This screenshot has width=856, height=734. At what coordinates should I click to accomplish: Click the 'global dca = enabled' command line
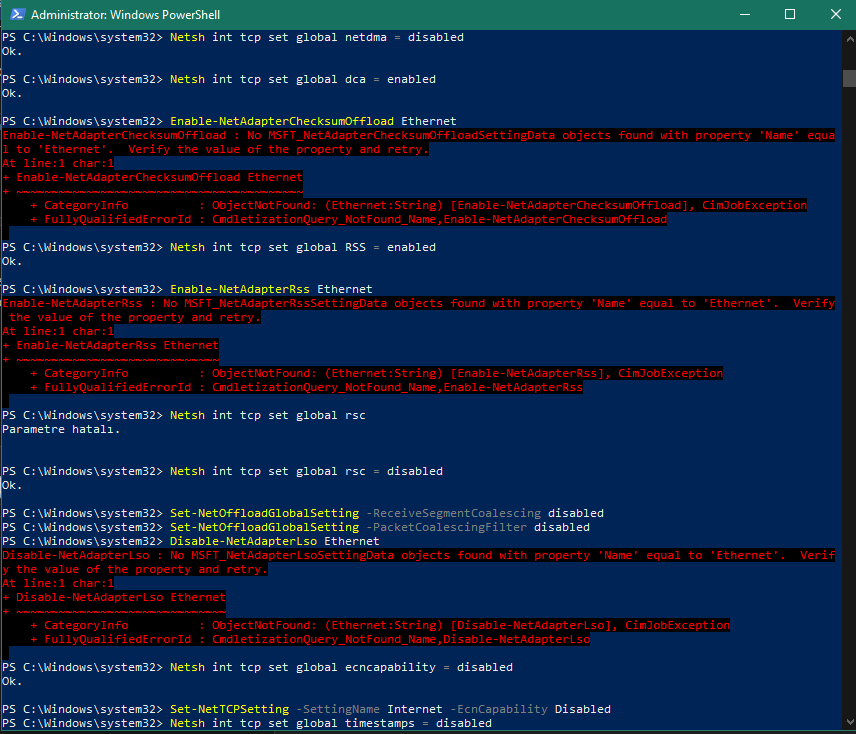click(x=219, y=79)
